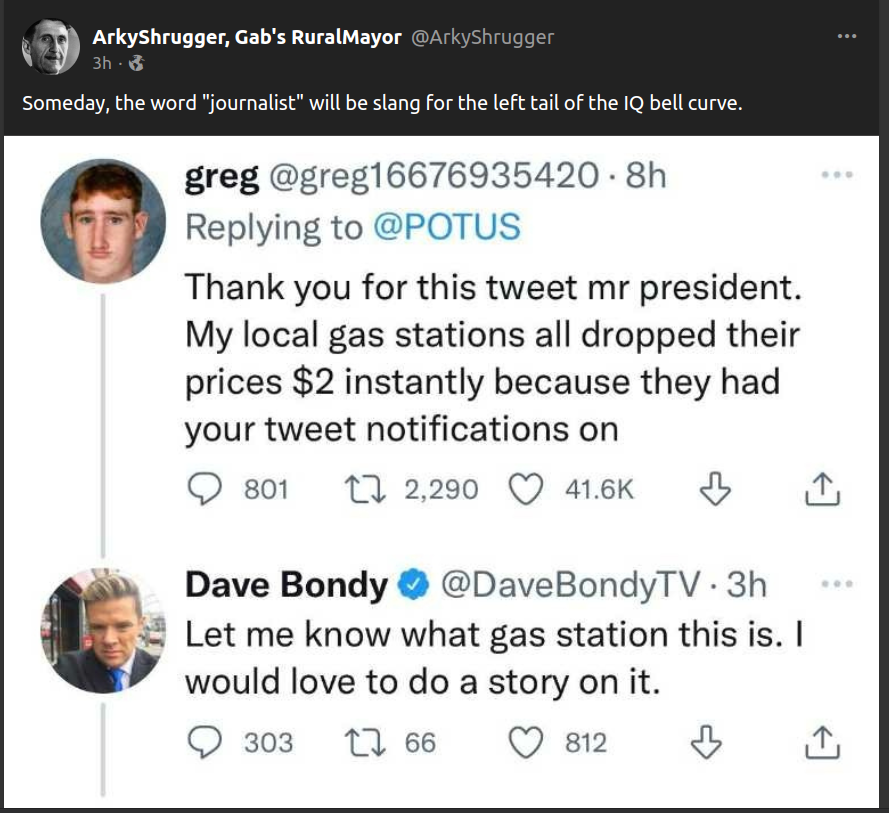Click ArkyShrugger's profile avatar

coord(51,46)
